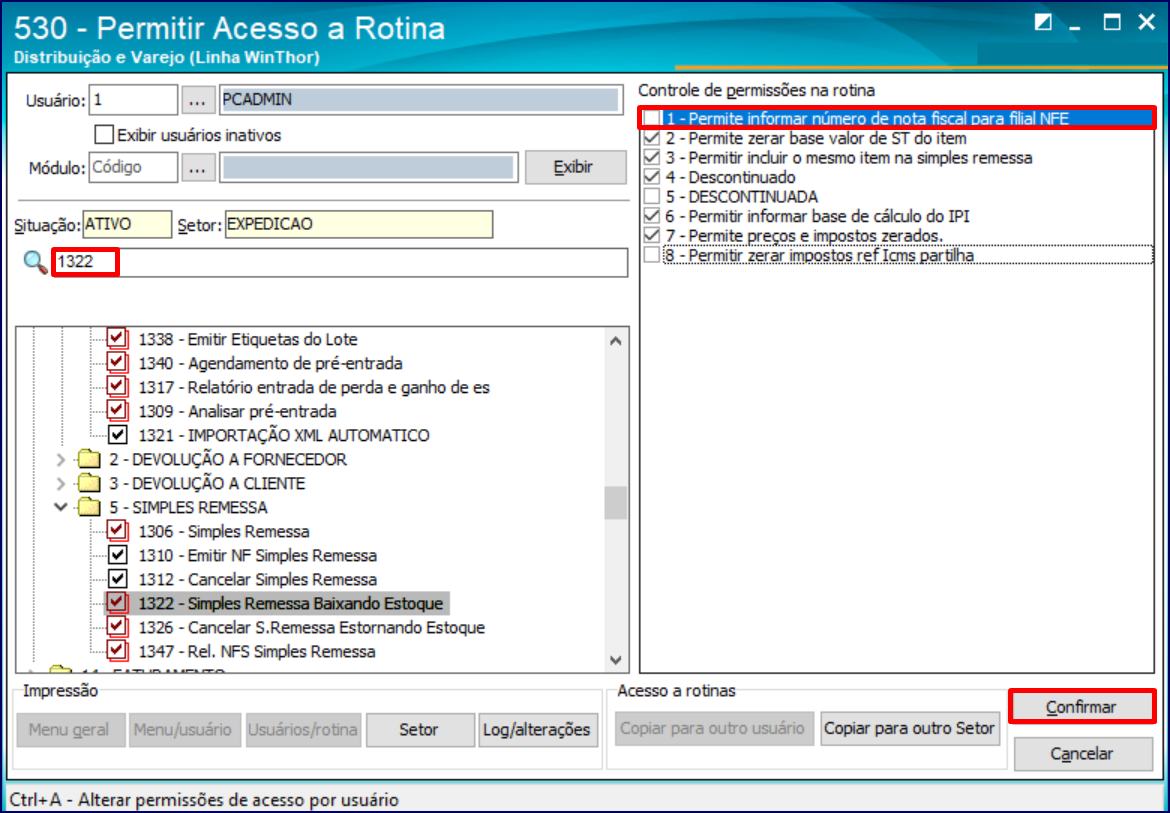The image size is (1170, 813).
Task: Select tree row 1347 - Rel. NFS Simples Remessa
Action: [x=257, y=651]
